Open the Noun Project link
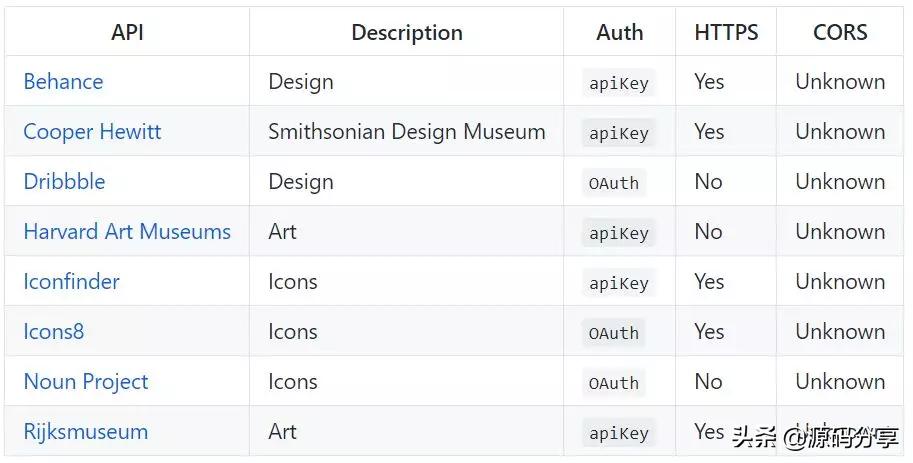This screenshot has height=463, width=913. [x=86, y=382]
